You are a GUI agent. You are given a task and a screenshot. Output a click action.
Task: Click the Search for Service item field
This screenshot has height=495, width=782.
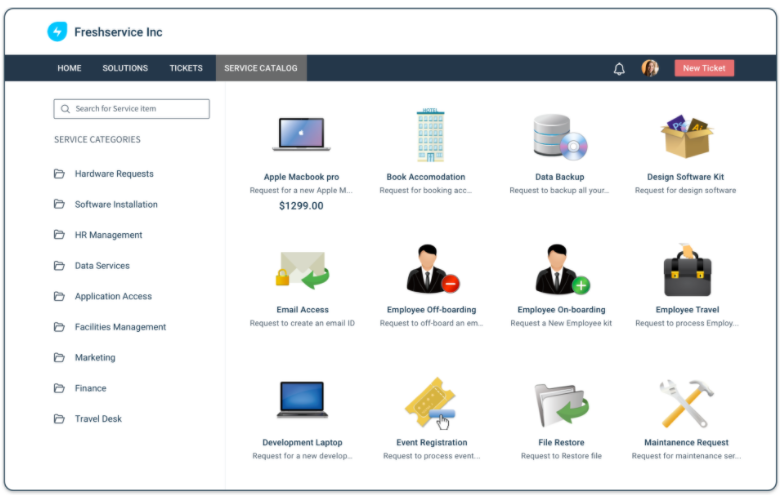[x=132, y=109]
